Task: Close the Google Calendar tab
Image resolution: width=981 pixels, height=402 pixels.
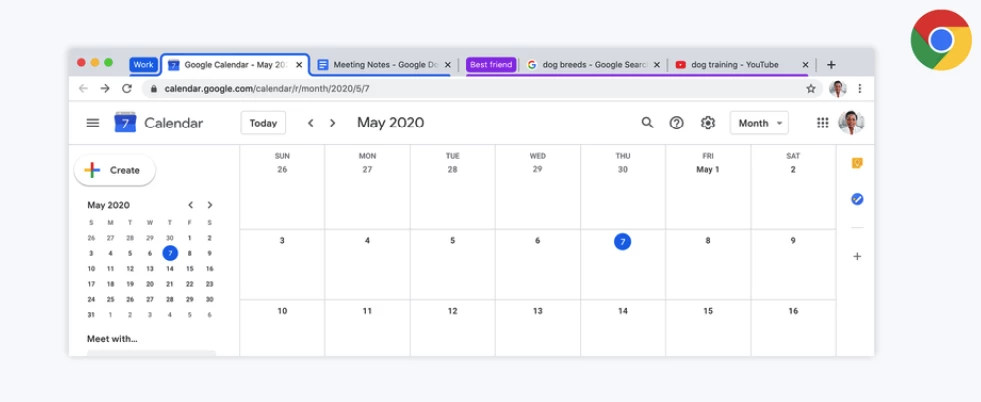Action: (x=299, y=64)
